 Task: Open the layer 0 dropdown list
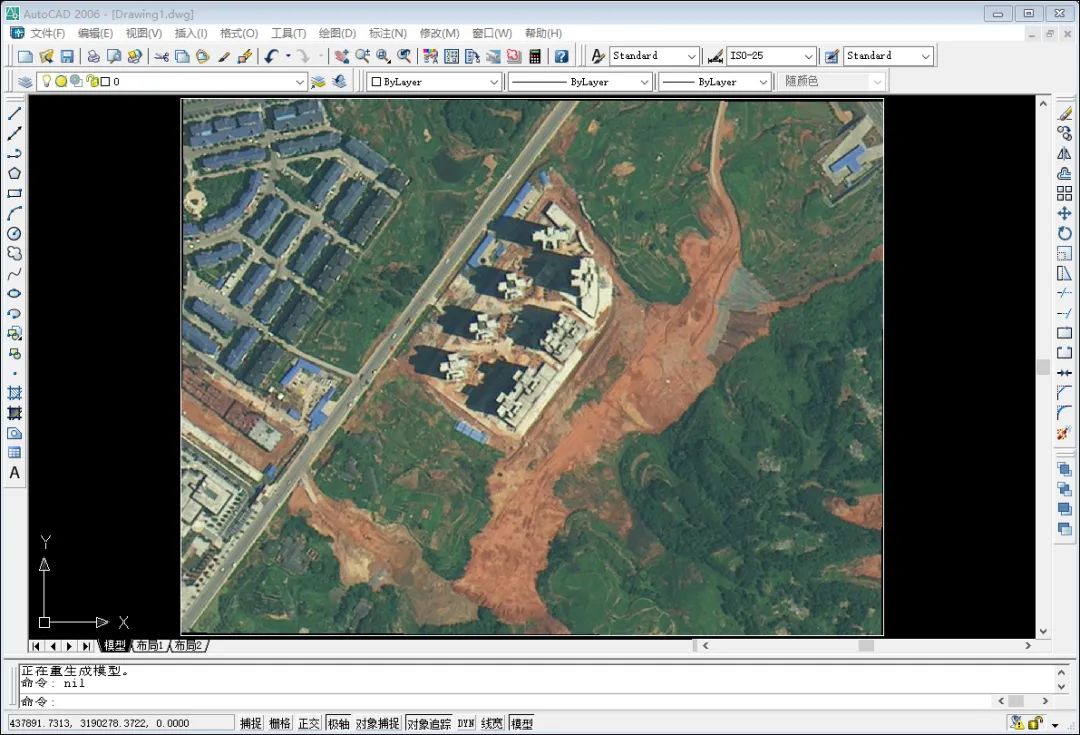pos(300,81)
